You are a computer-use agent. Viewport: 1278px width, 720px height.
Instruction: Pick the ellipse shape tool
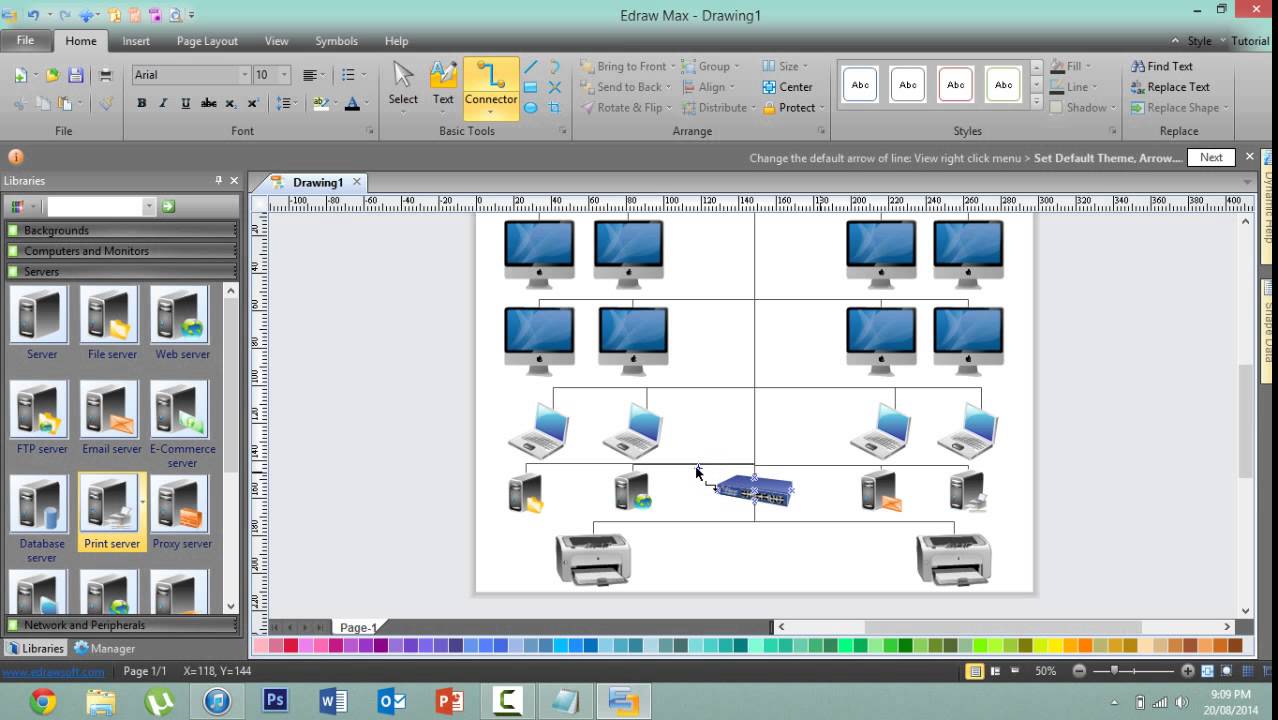pyautogui.click(x=531, y=108)
